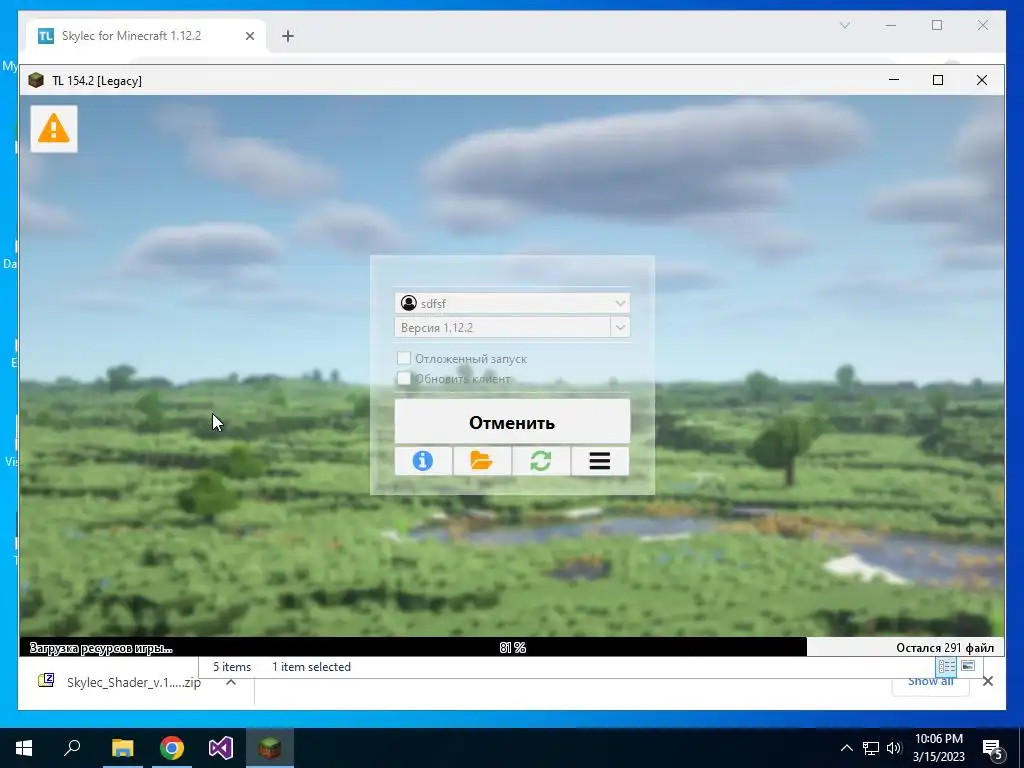1024x768 pixels.
Task: Open Visual Studio from taskbar
Action: (x=221, y=748)
